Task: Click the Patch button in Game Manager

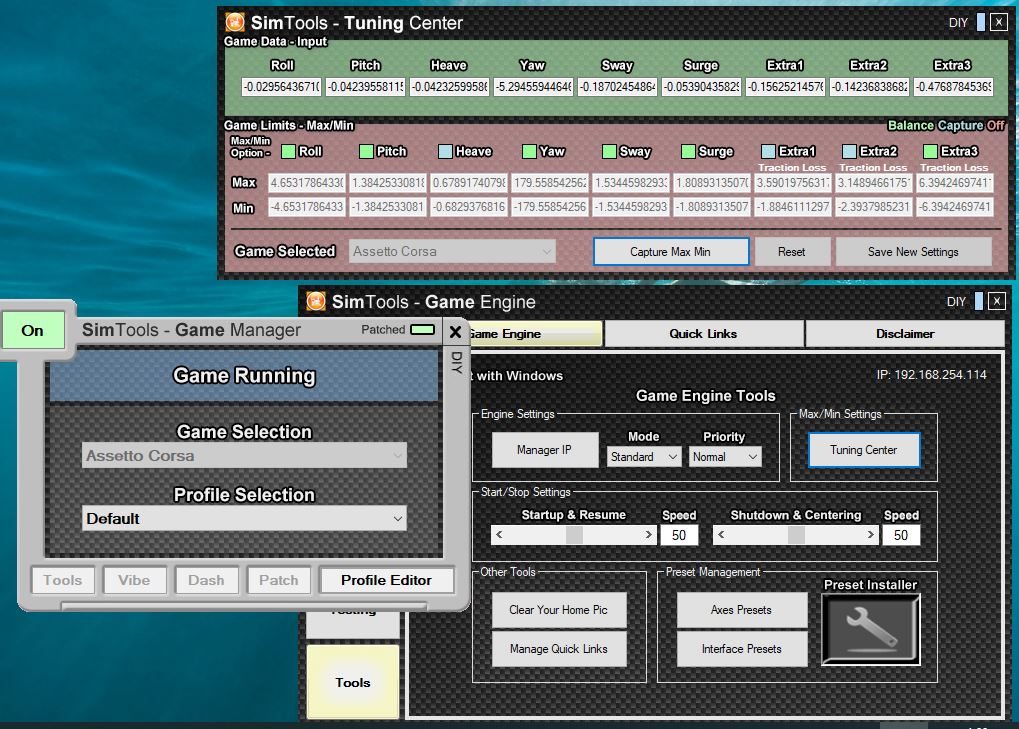Action: (278, 580)
